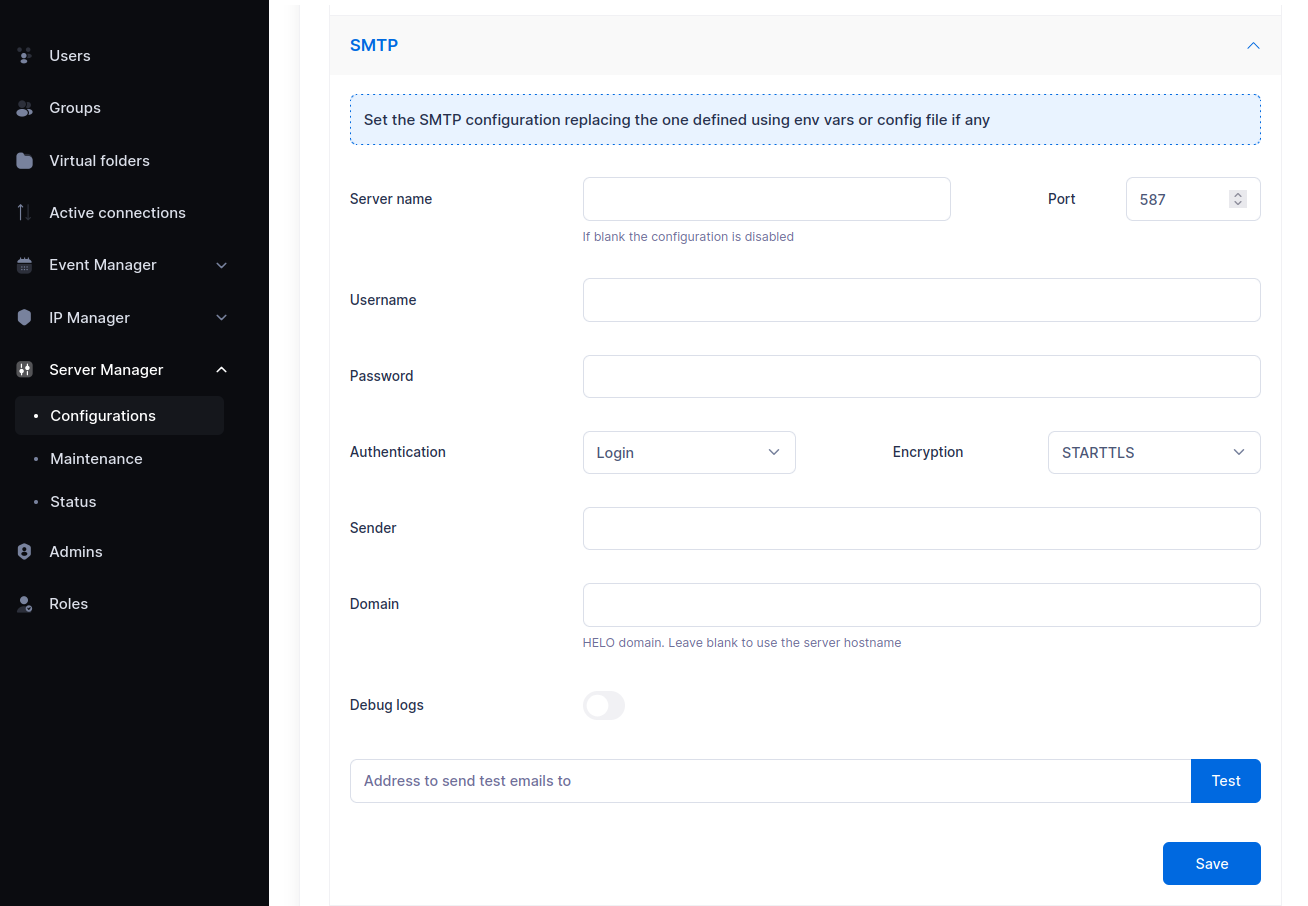
Task: Open the Encryption dropdown
Action: [x=1153, y=453]
